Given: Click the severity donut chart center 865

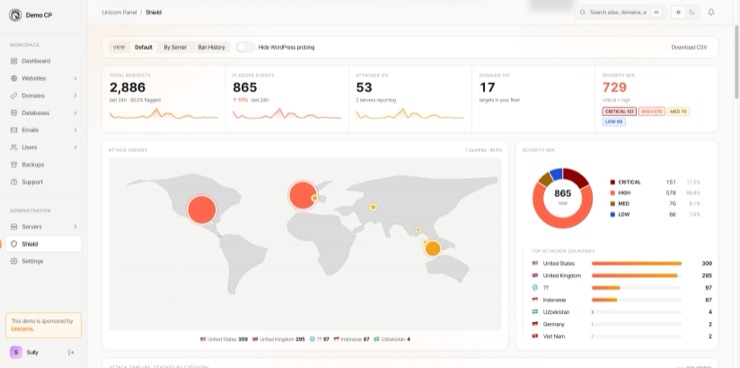Looking at the screenshot, I should [563, 193].
